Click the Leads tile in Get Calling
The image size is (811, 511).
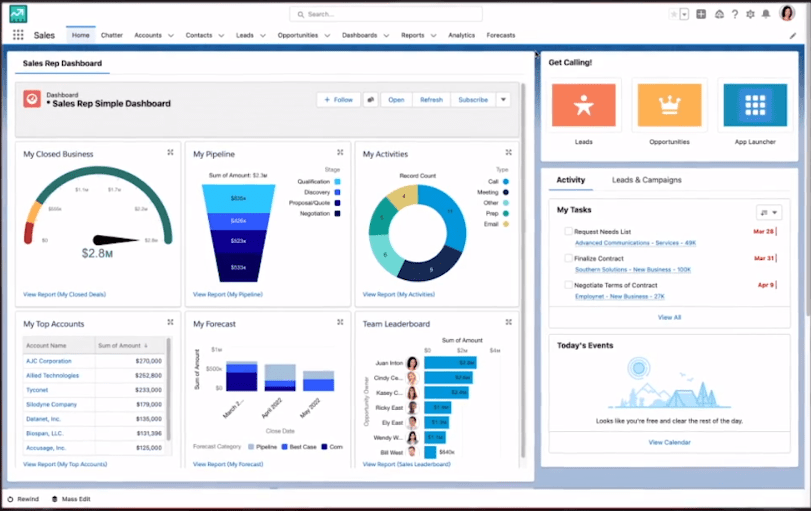pyautogui.click(x=583, y=105)
